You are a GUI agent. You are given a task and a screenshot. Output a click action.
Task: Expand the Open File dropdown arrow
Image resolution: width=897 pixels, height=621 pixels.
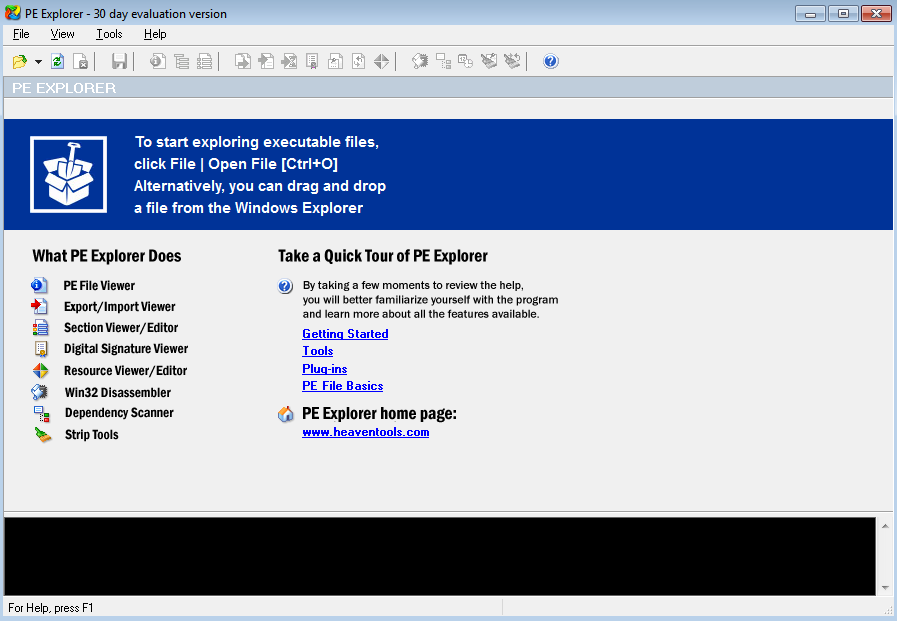pos(38,62)
